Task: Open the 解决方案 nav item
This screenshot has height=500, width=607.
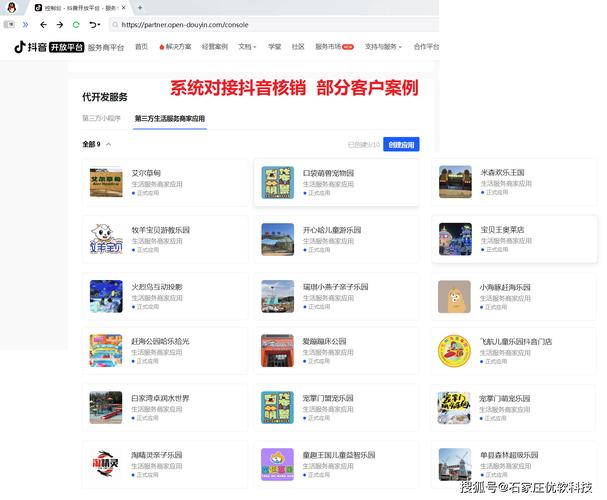Action: [175, 47]
